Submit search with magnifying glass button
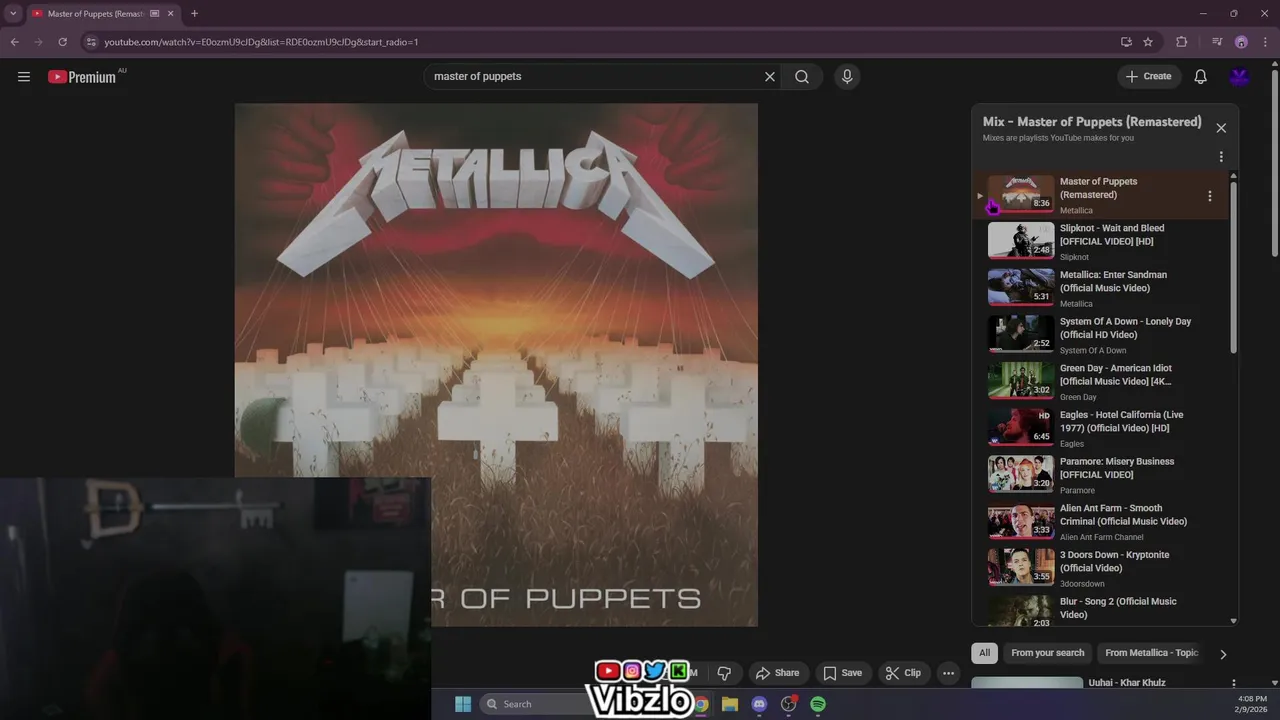Viewport: 1280px width, 720px height. pos(802,77)
